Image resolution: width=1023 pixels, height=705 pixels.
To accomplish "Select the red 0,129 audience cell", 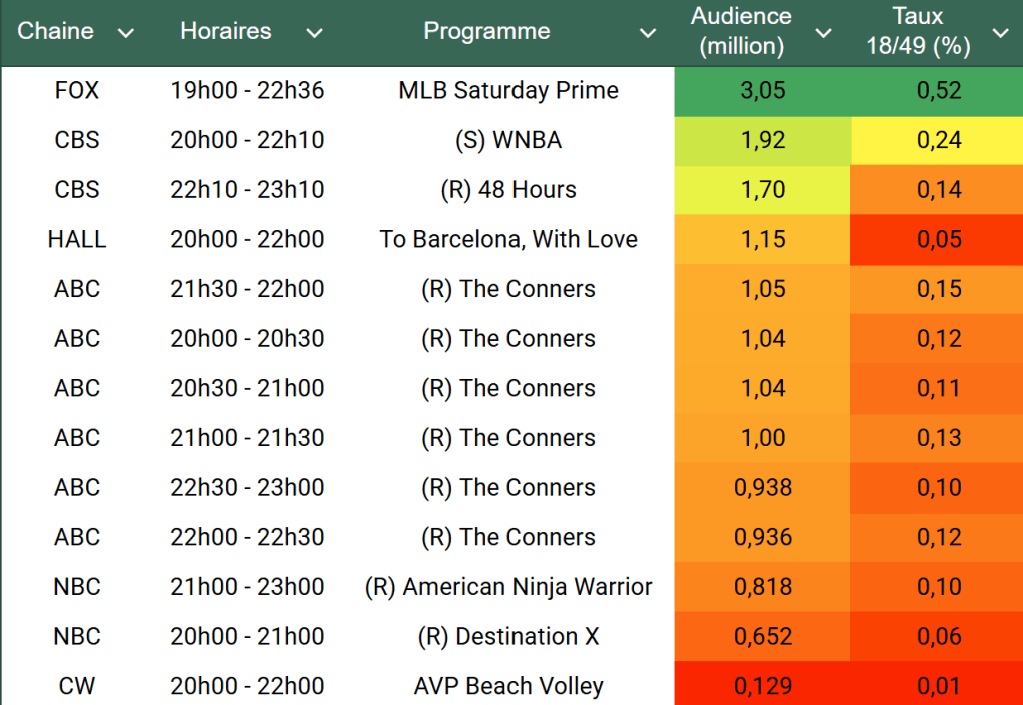I will coord(763,686).
